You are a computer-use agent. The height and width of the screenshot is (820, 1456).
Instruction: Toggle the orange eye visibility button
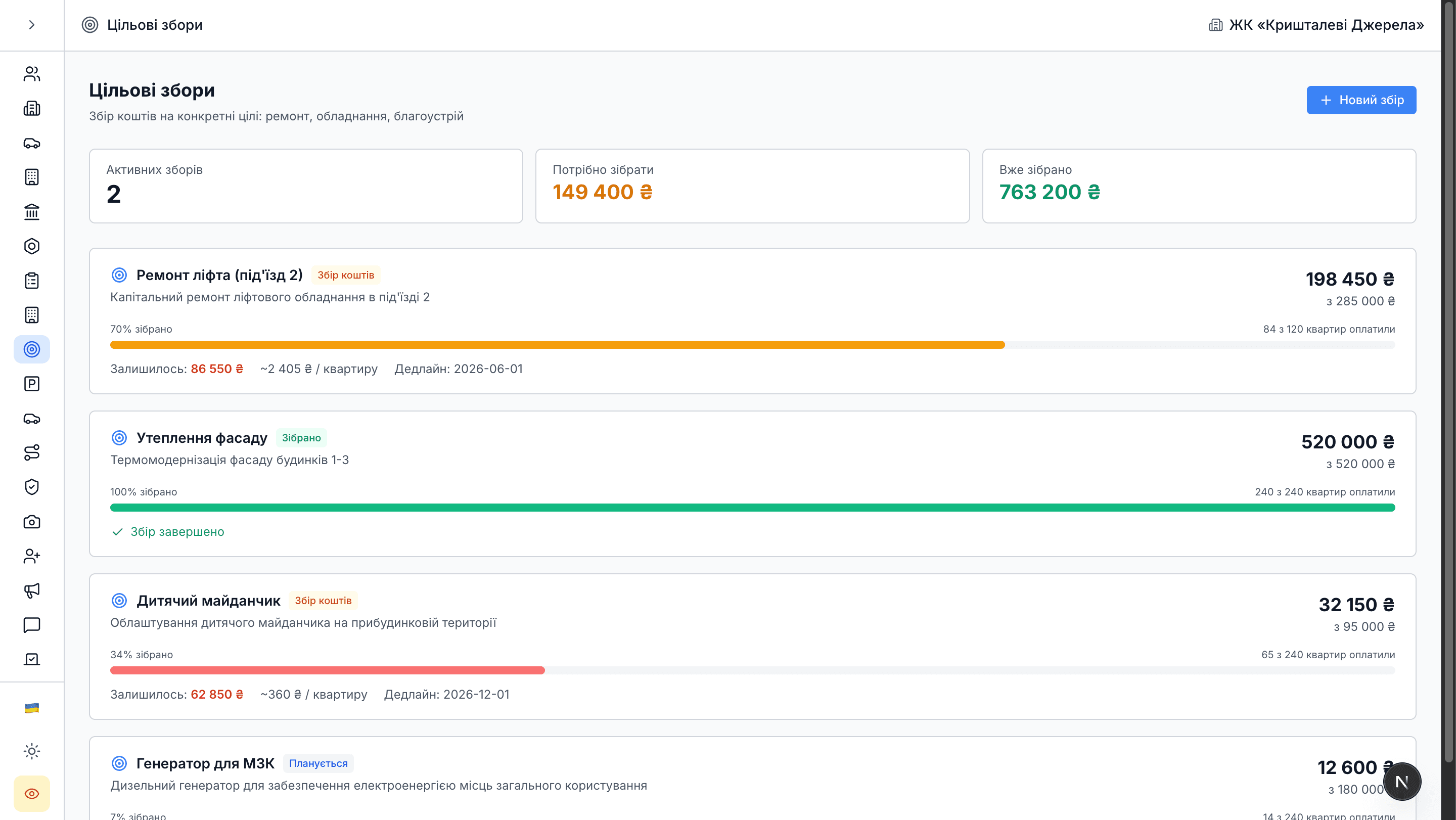32,793
